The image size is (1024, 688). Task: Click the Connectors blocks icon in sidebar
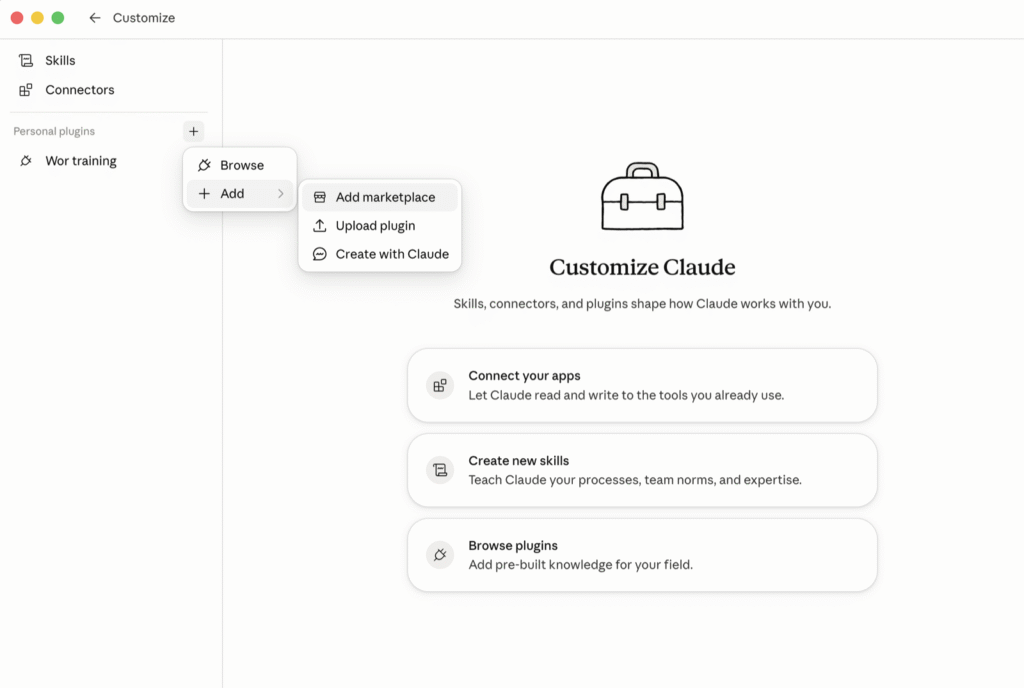click(x=25, y=89)
